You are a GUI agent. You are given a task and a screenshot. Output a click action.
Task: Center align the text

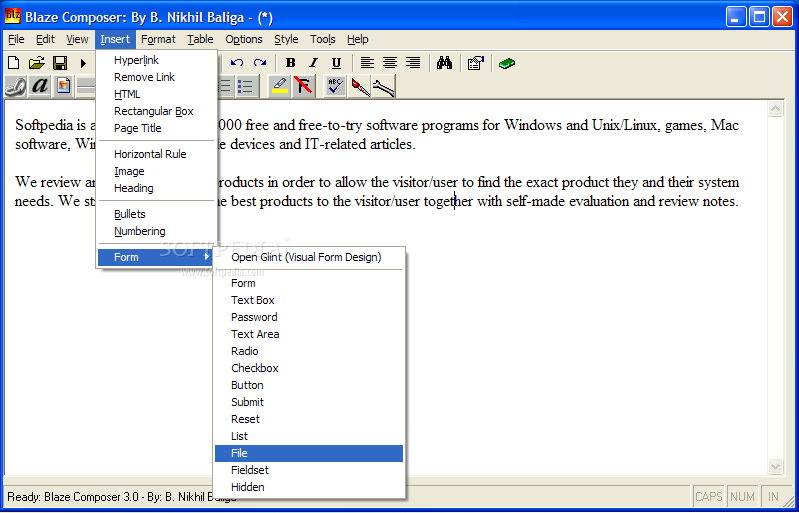click(x=390, y=63)
